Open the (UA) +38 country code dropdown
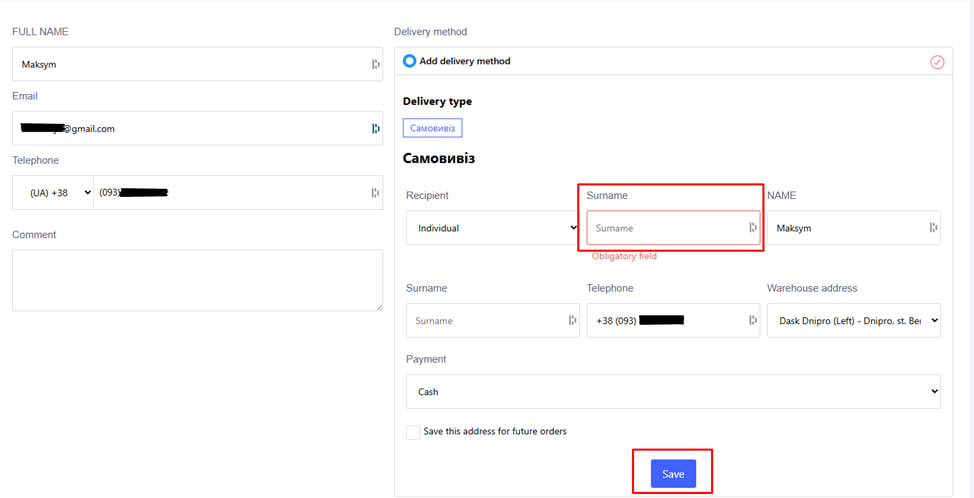This screenshot has width=974, height=498. tap(53, 193)
